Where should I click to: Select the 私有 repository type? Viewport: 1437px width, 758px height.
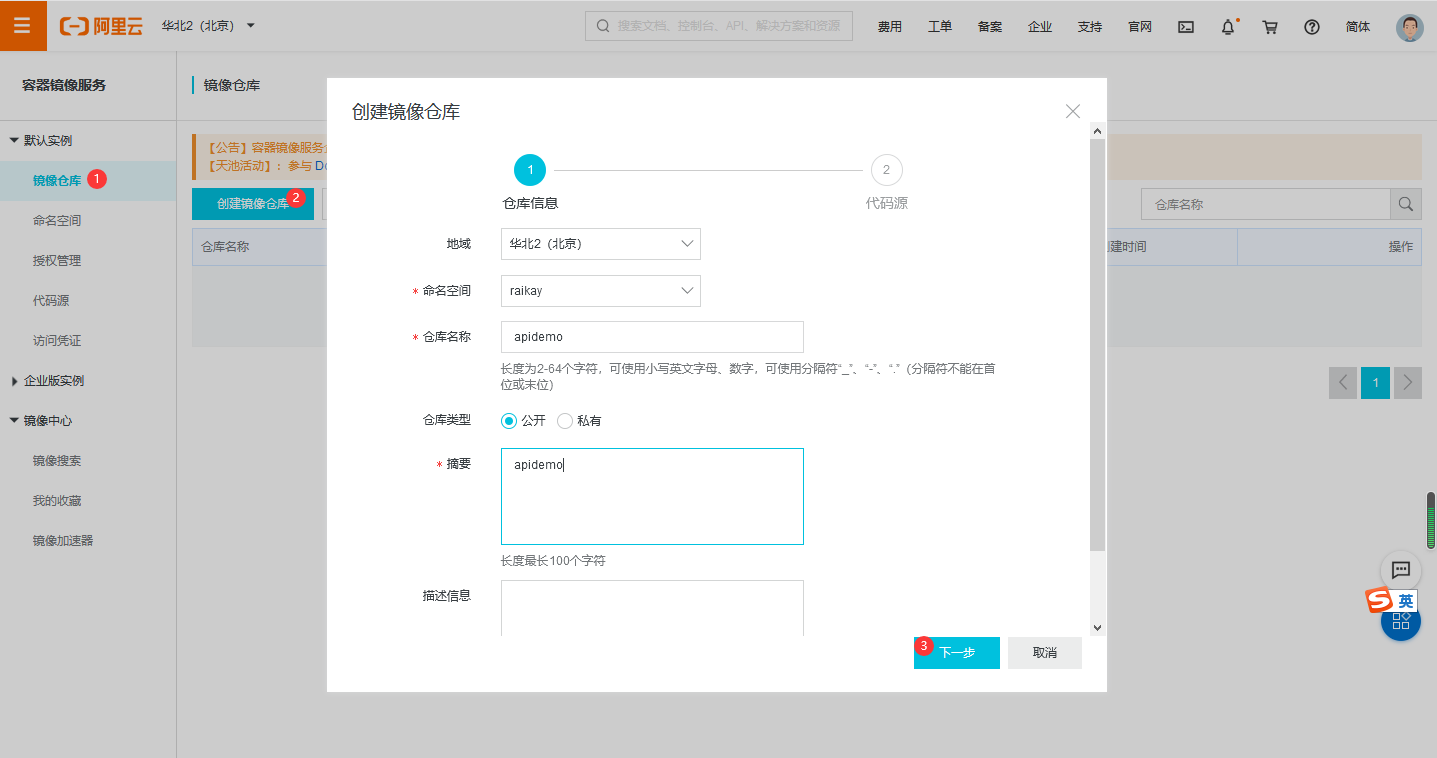(565, 421)
